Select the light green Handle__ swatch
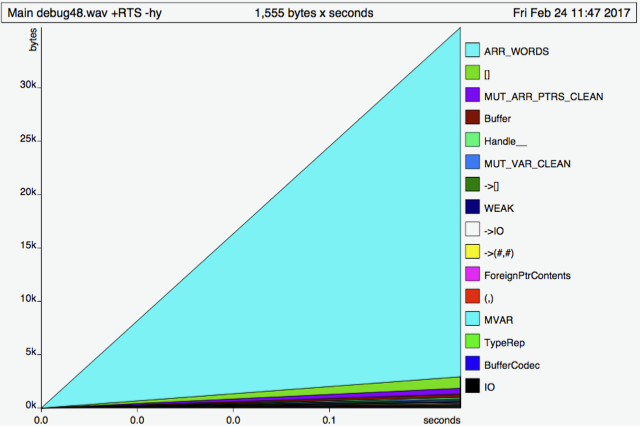The width and height of the screenshot is (640, 426). click(472, 140)
